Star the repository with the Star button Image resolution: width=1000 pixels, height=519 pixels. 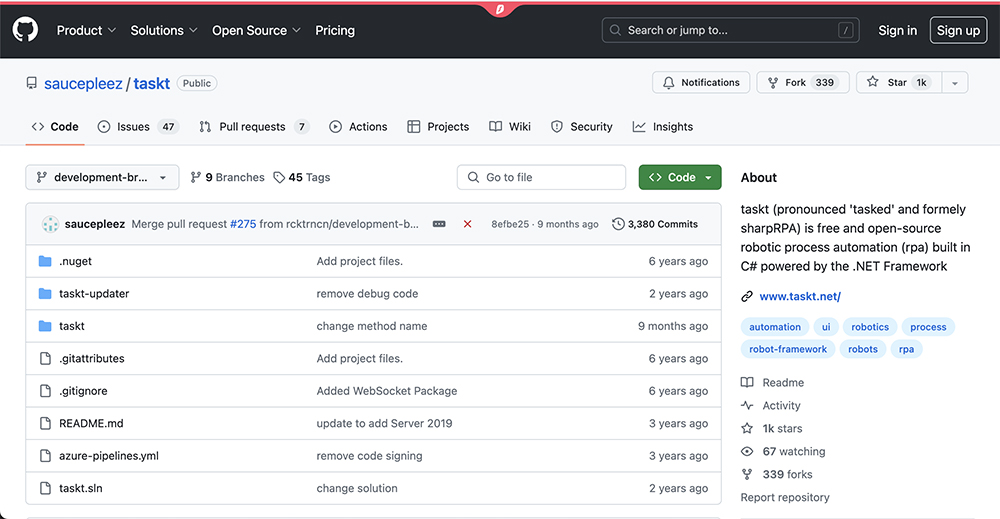tap(899, 82)
